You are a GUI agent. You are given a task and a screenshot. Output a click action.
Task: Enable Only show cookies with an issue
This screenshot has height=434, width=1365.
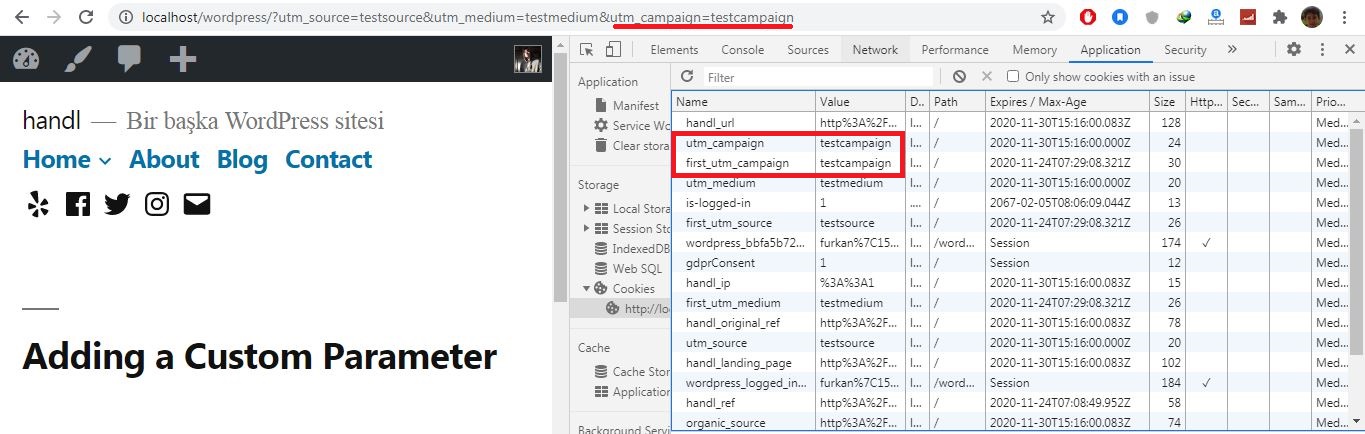(1013, 77)
